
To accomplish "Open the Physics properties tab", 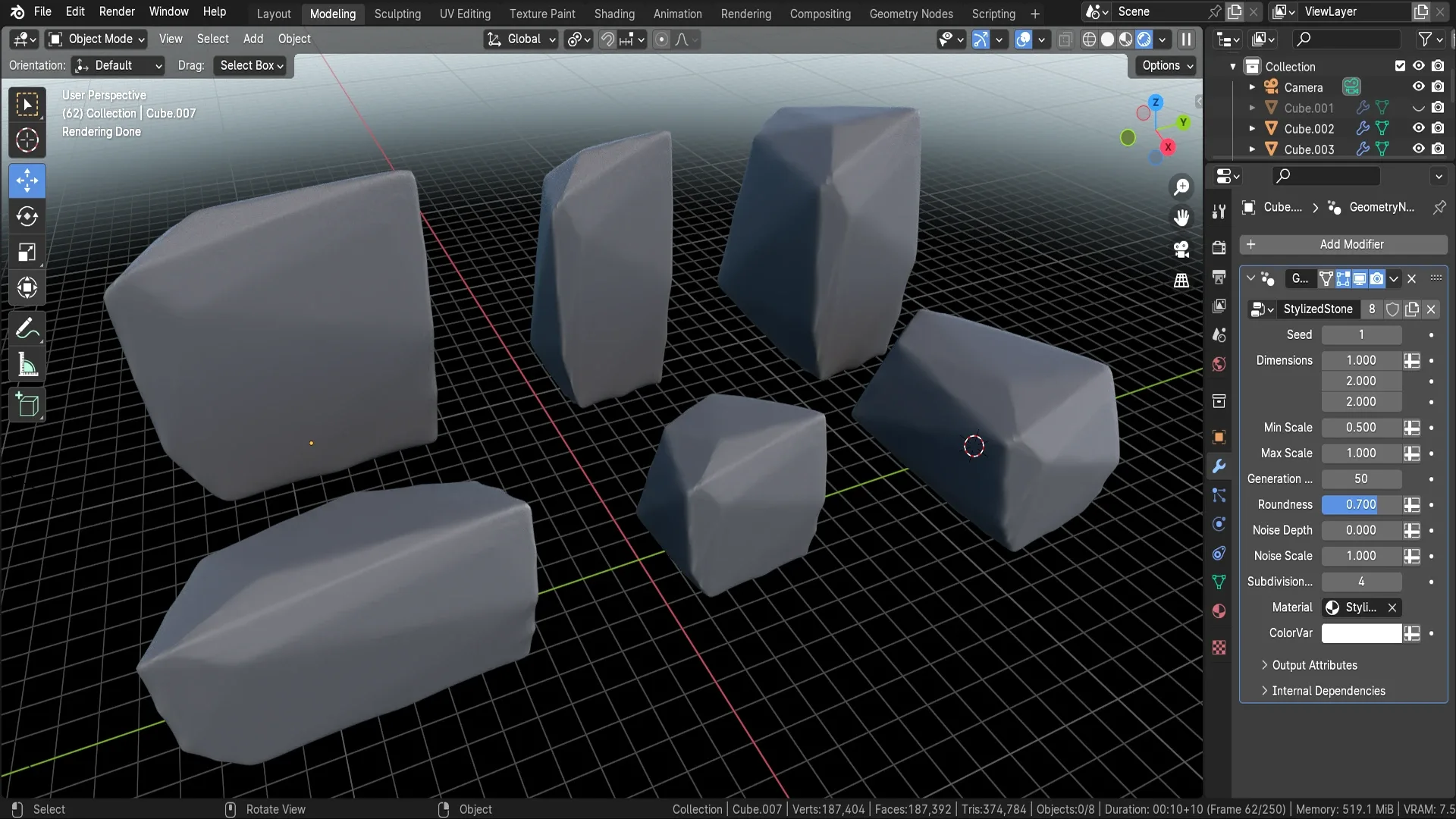I will point(1219,524).
